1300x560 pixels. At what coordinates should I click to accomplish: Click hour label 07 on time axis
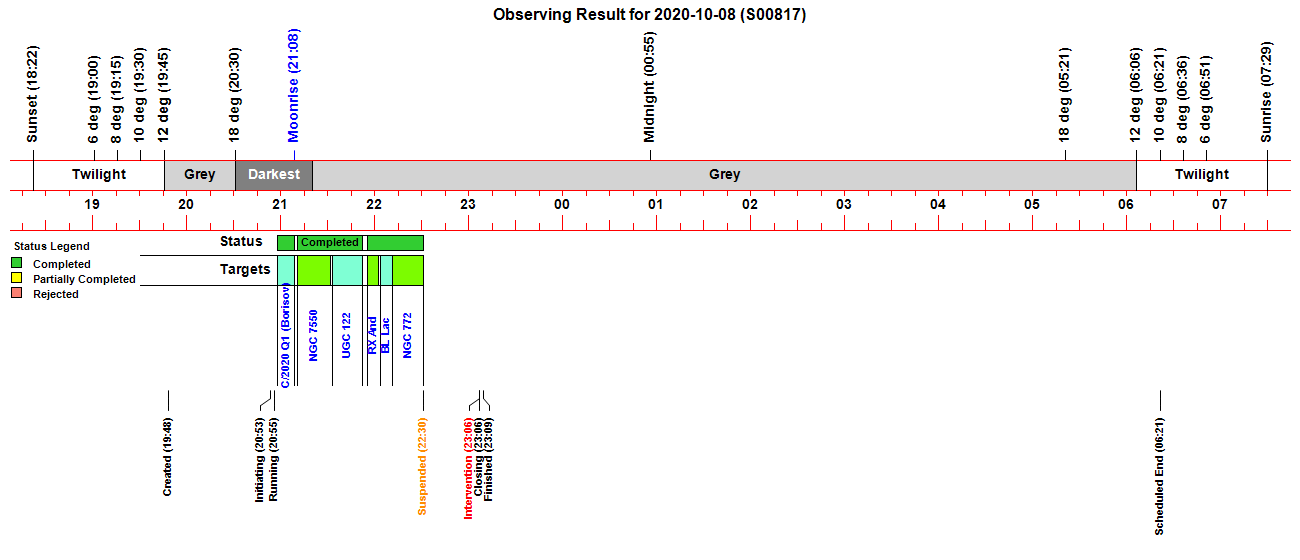[1220, 204]
